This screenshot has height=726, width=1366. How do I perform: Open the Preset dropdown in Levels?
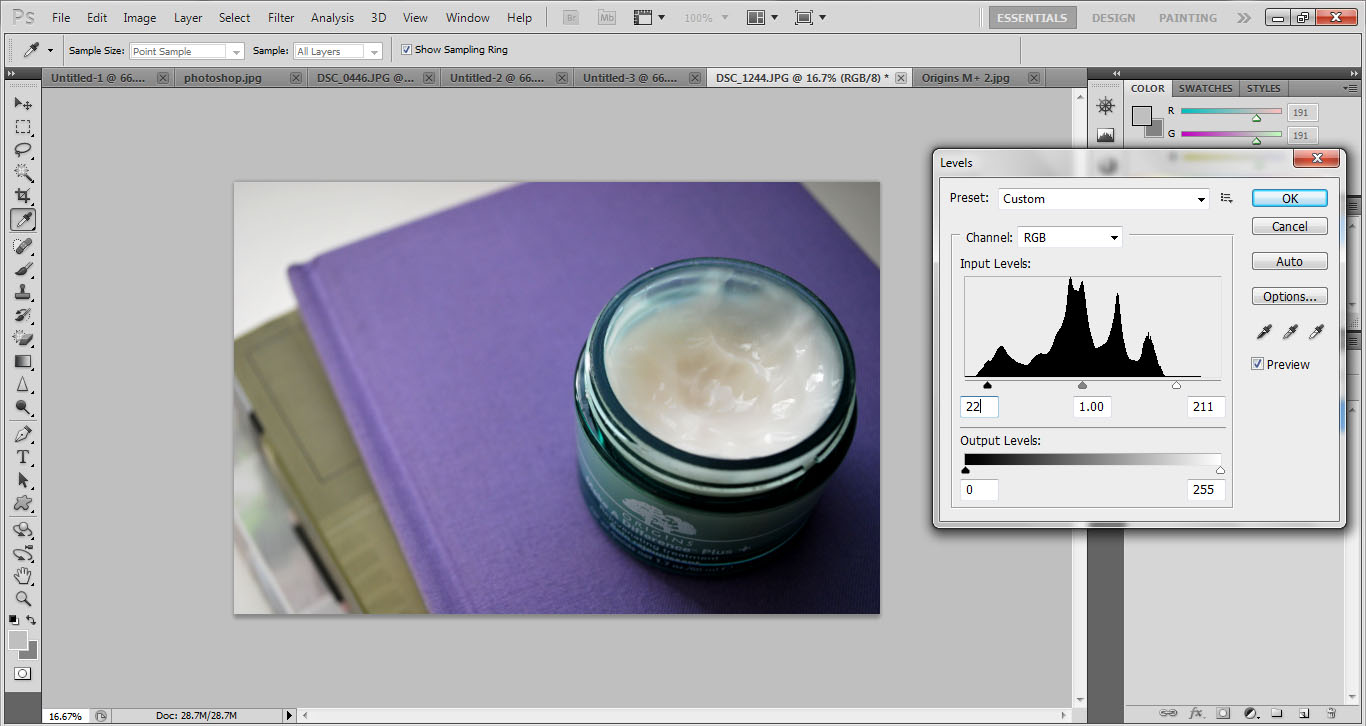(x=1103, y=199)
